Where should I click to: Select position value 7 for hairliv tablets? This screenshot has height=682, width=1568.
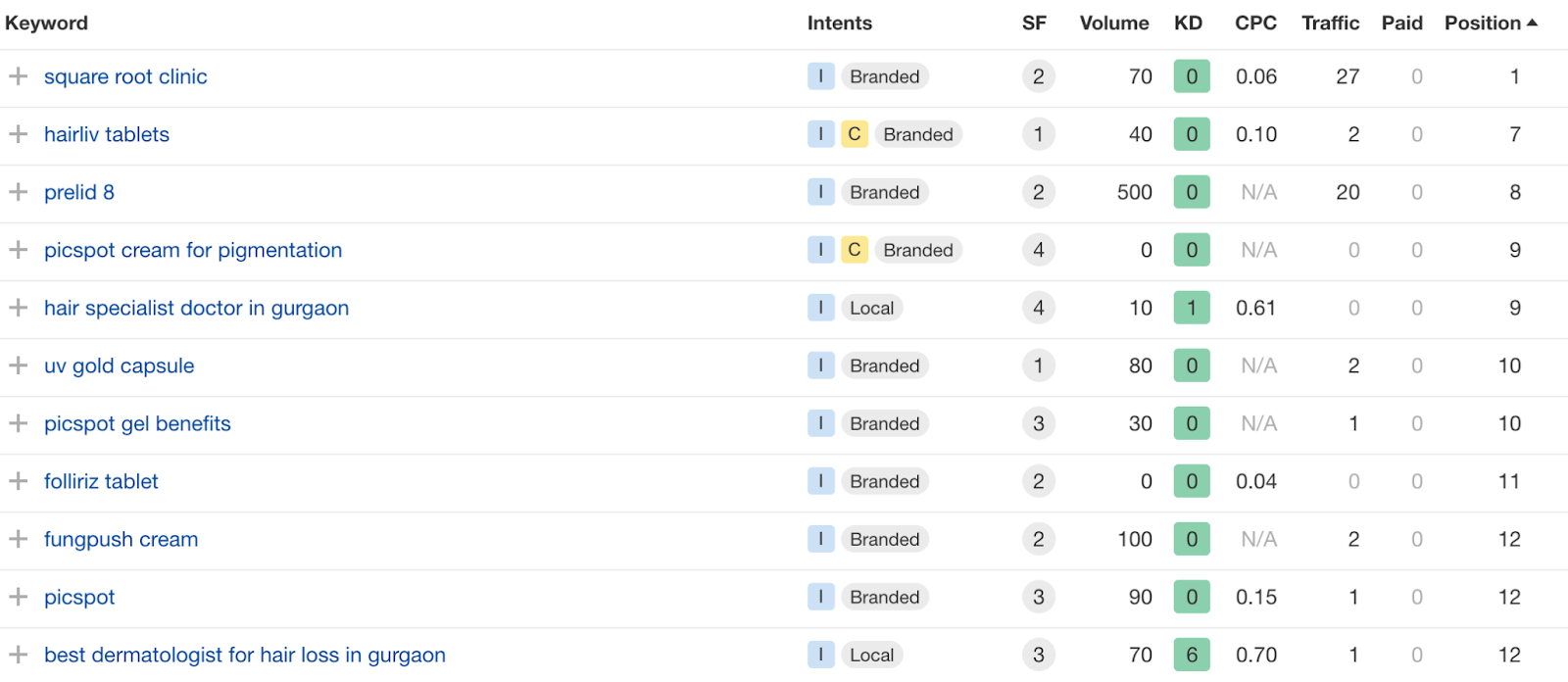1515,134
